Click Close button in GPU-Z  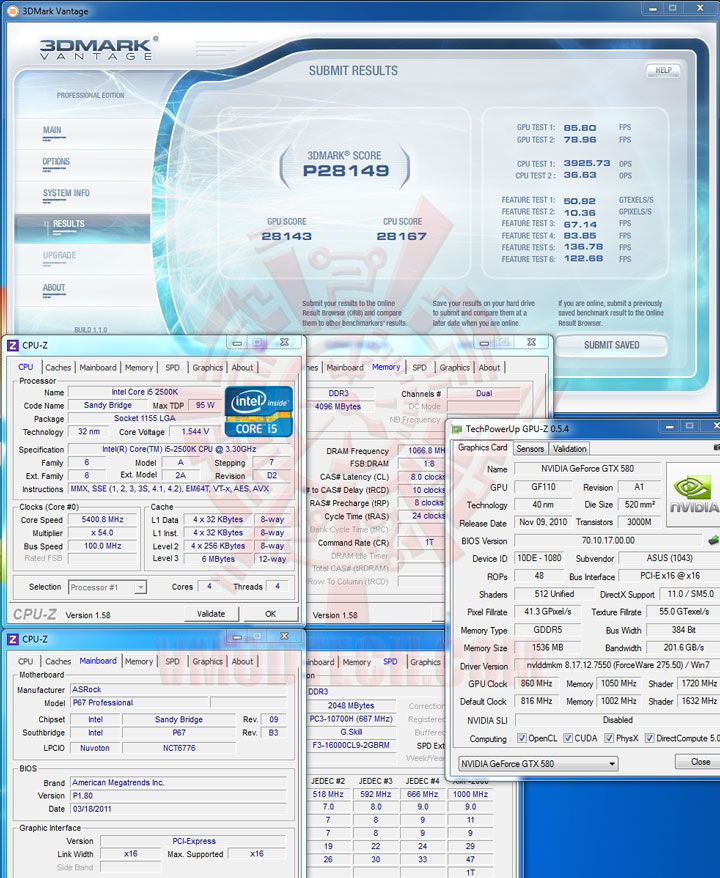[x=699, y=762]
